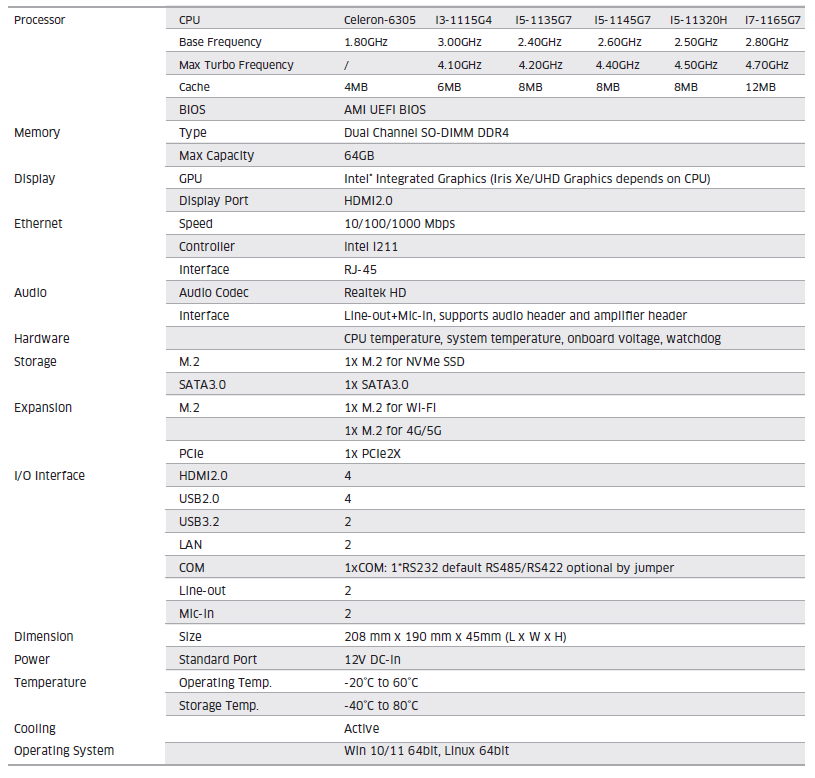This screenshot has width=815, height=778.
Task: Click the Celeron-6305 CPU column header
Action: (x=379, y=19)
